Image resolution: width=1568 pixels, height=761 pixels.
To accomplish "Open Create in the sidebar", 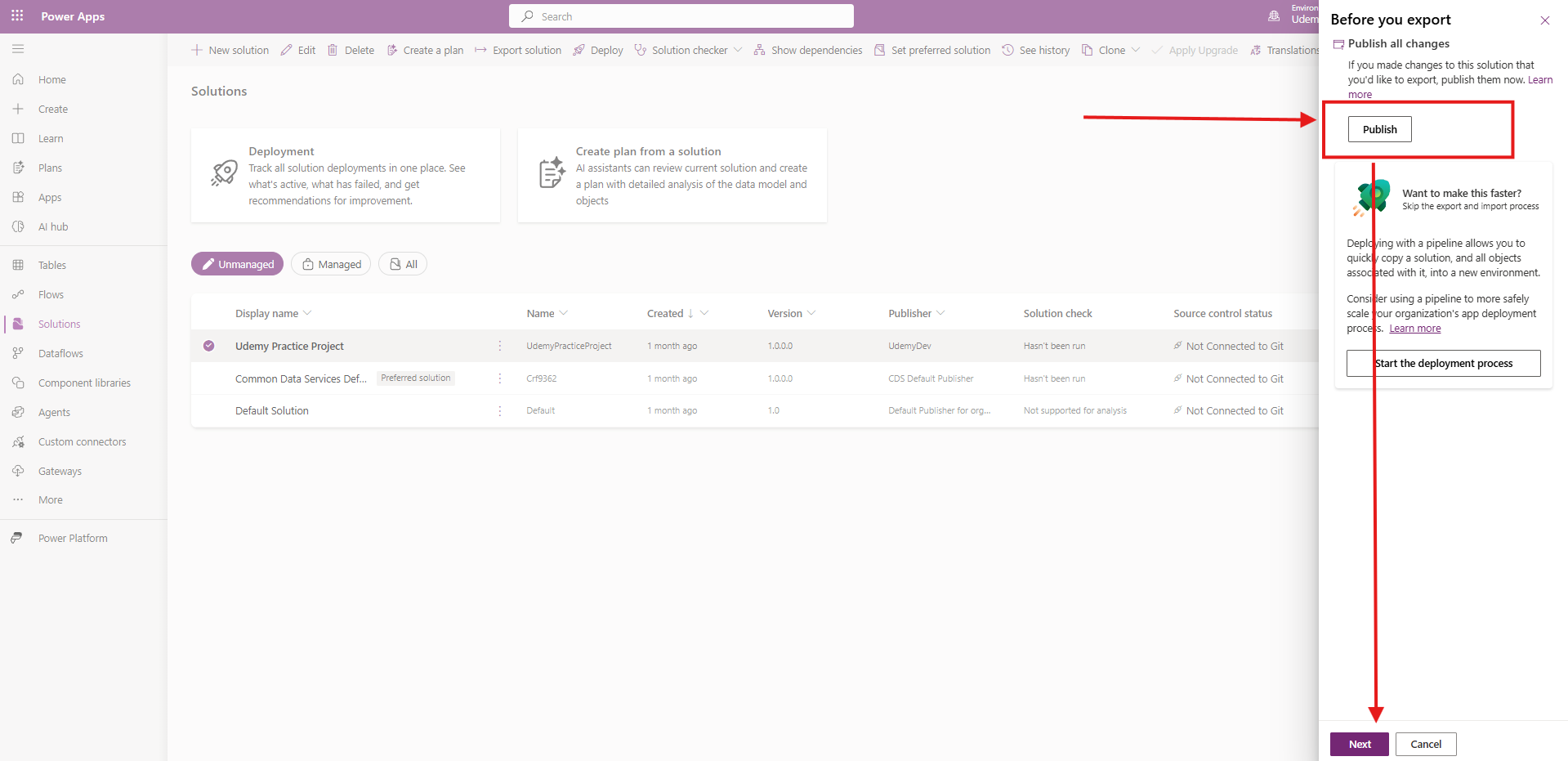I will click(53, 109).
